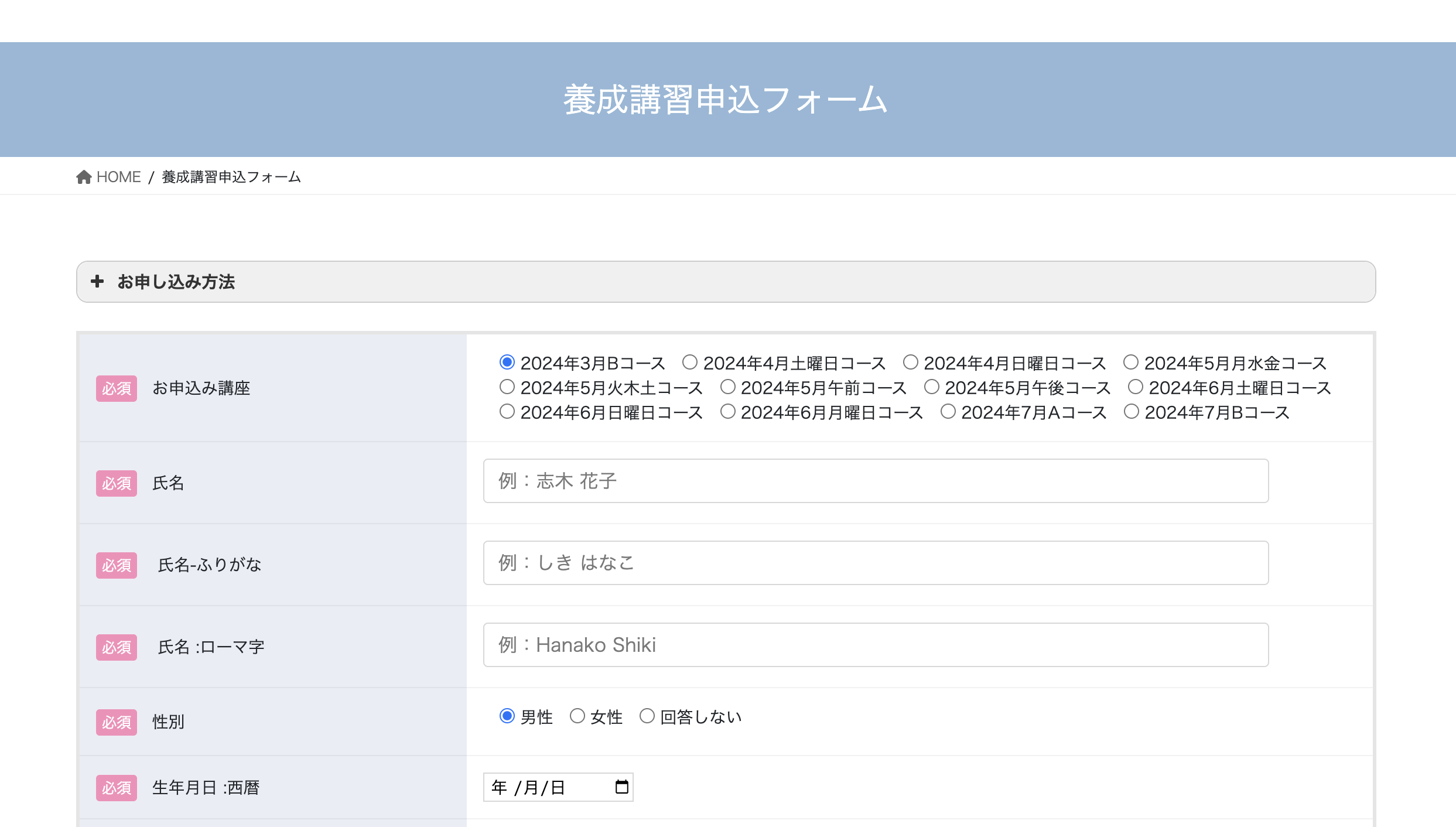The image size is (1456, 827).
Task: Choose 2024年7月Bコース radio button
Action: [x=1132, y=412]
